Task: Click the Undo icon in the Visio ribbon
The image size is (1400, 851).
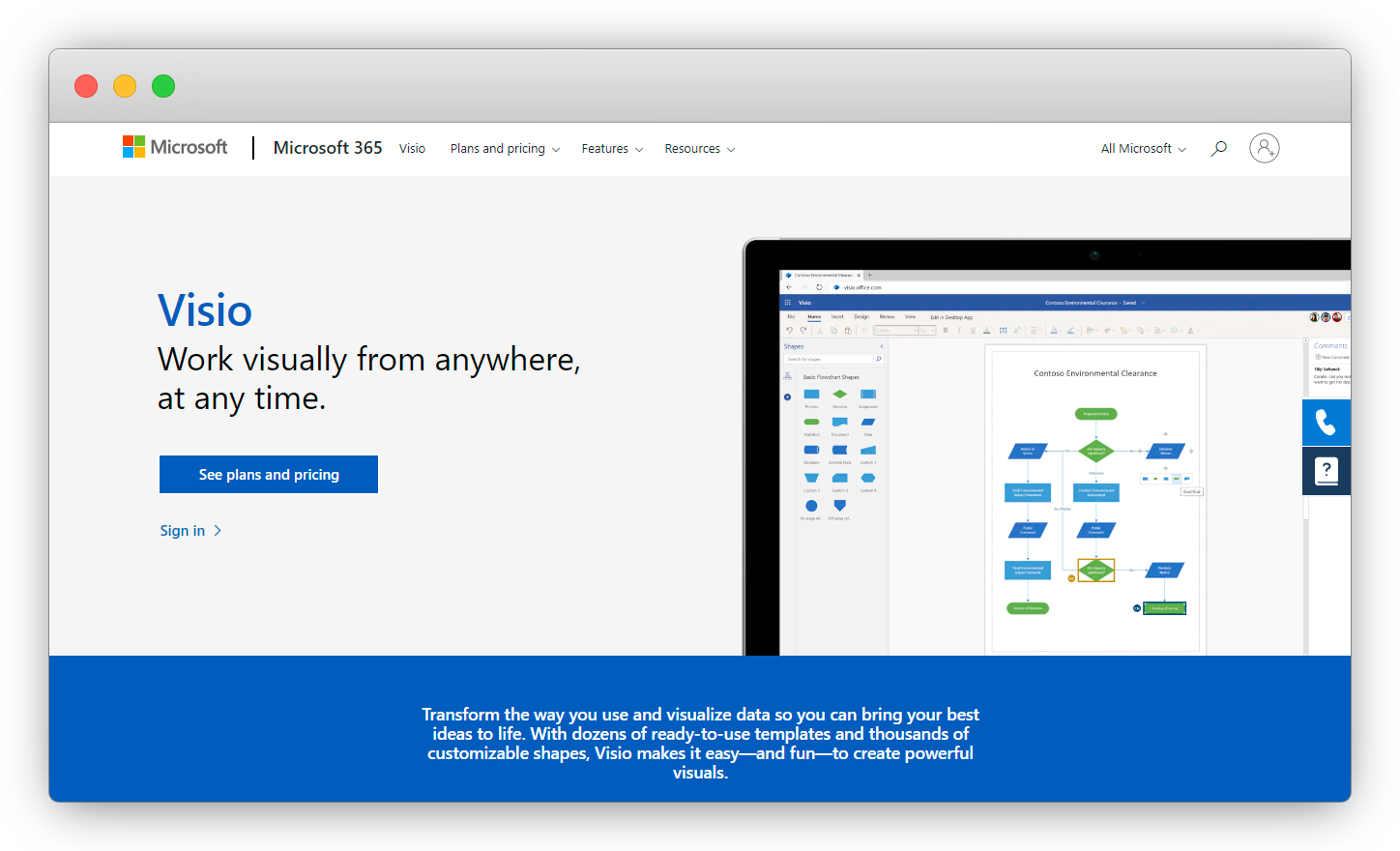Action: 790,330
